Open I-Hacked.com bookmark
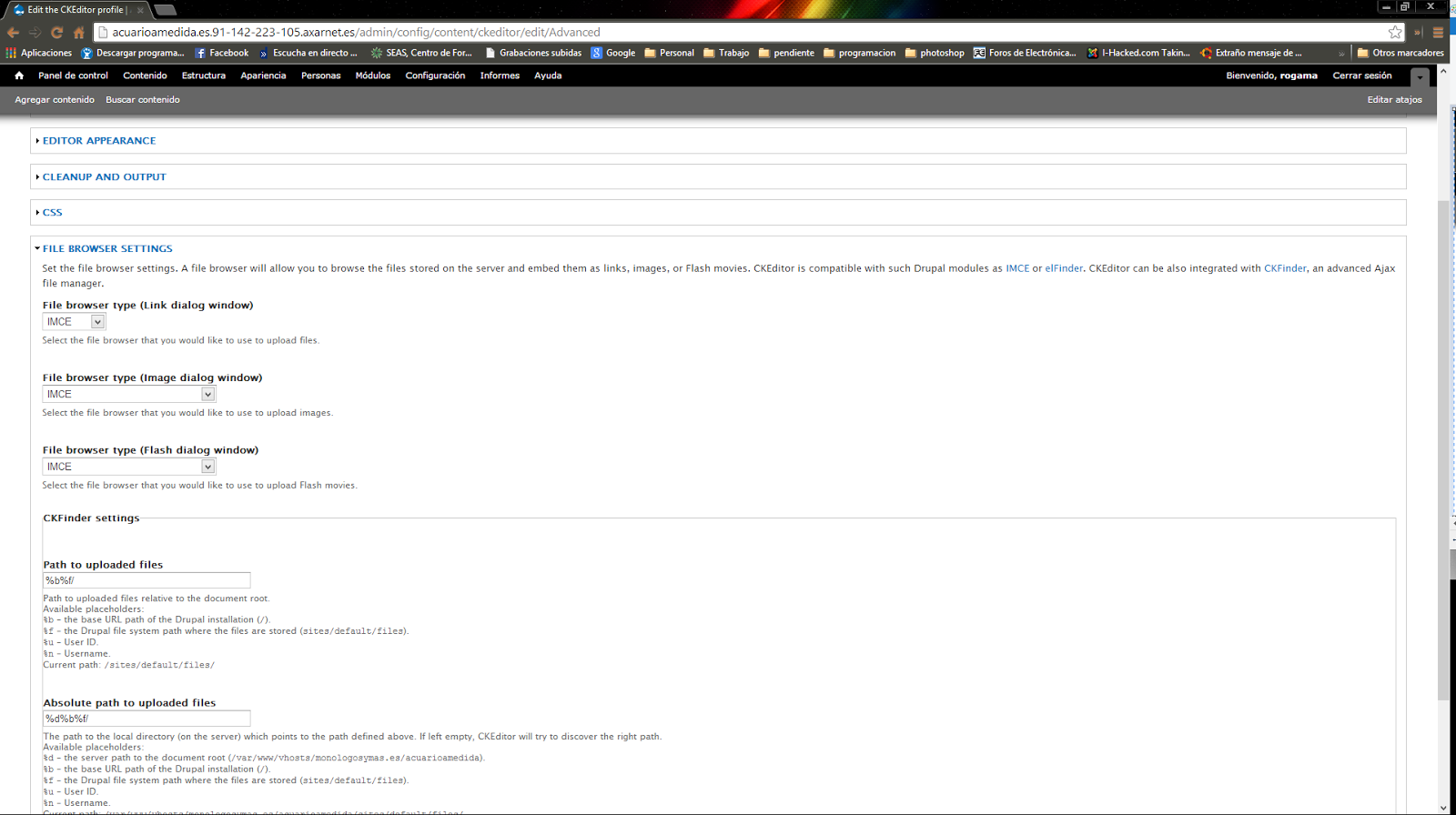 pos(1138,53)
